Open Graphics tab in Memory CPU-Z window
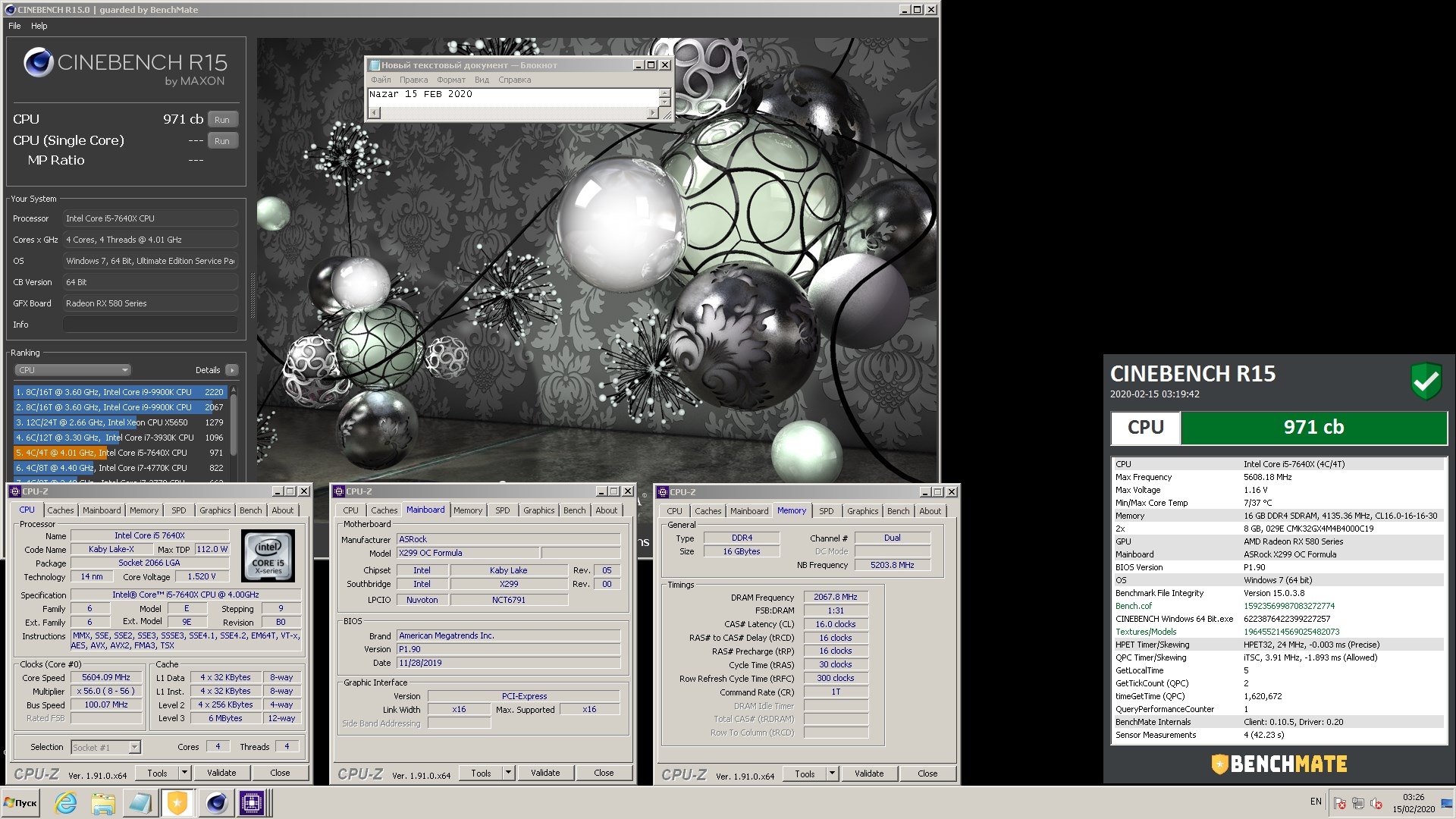 click(x=863, y=511)
